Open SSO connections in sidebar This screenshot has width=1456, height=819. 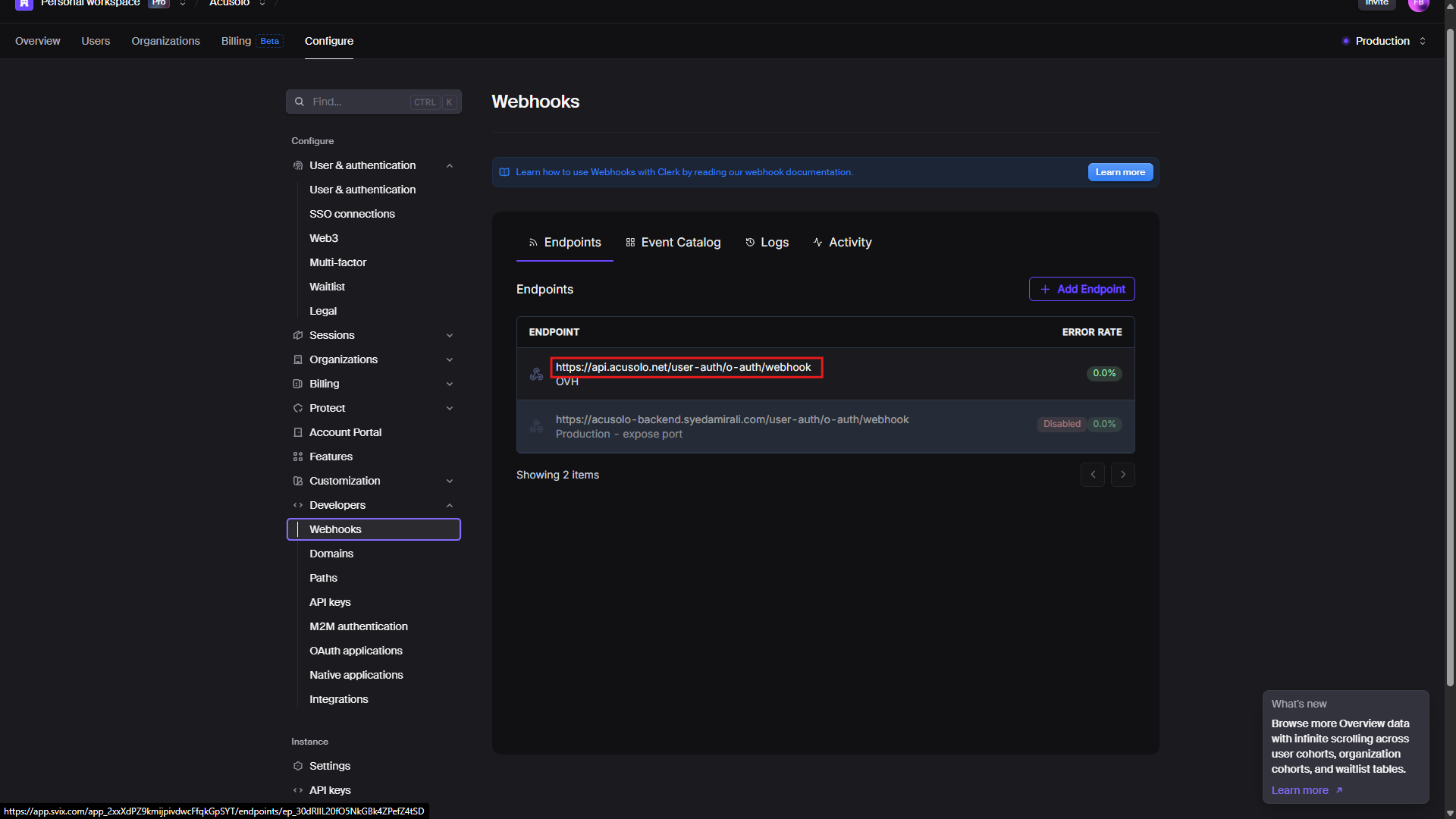pyautogui.click(x=352, y=214)
